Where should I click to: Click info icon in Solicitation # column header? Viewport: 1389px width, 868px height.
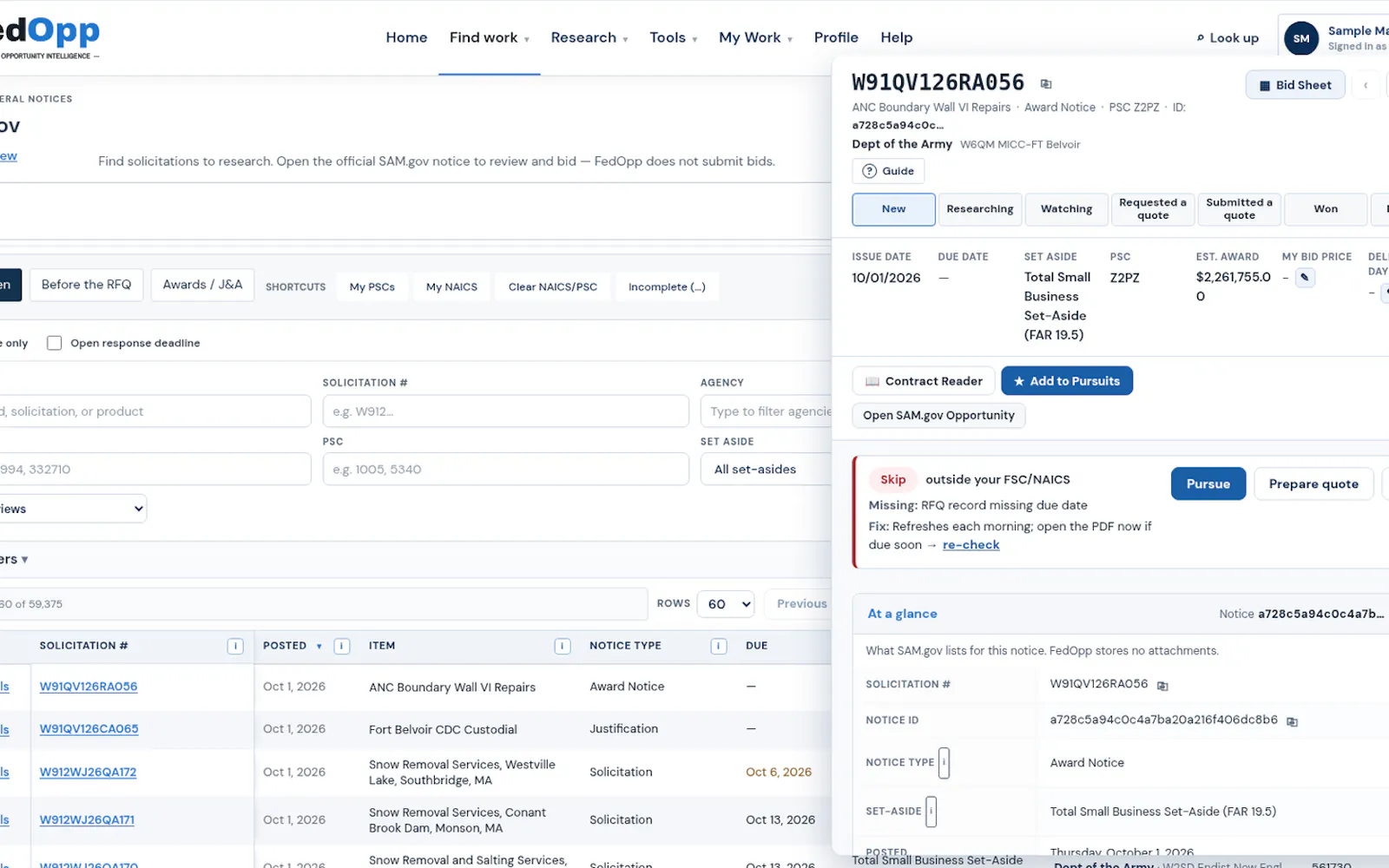tap(235, 646)
